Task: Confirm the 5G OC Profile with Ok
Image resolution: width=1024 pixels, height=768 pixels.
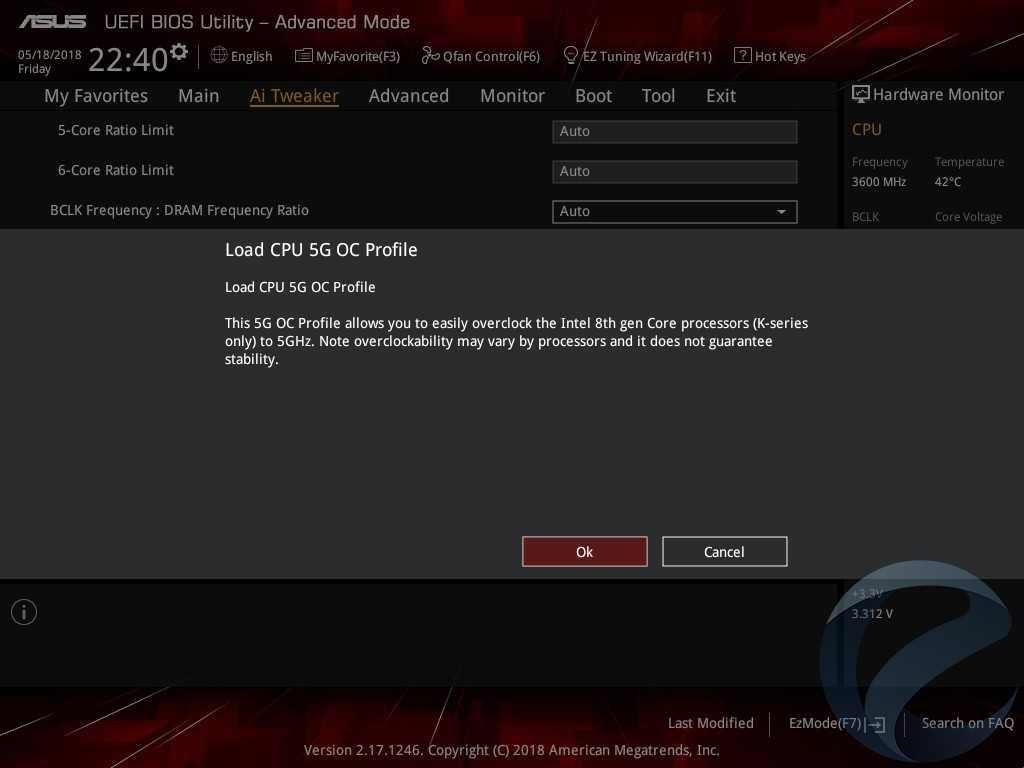Action: tap(585, 552)
